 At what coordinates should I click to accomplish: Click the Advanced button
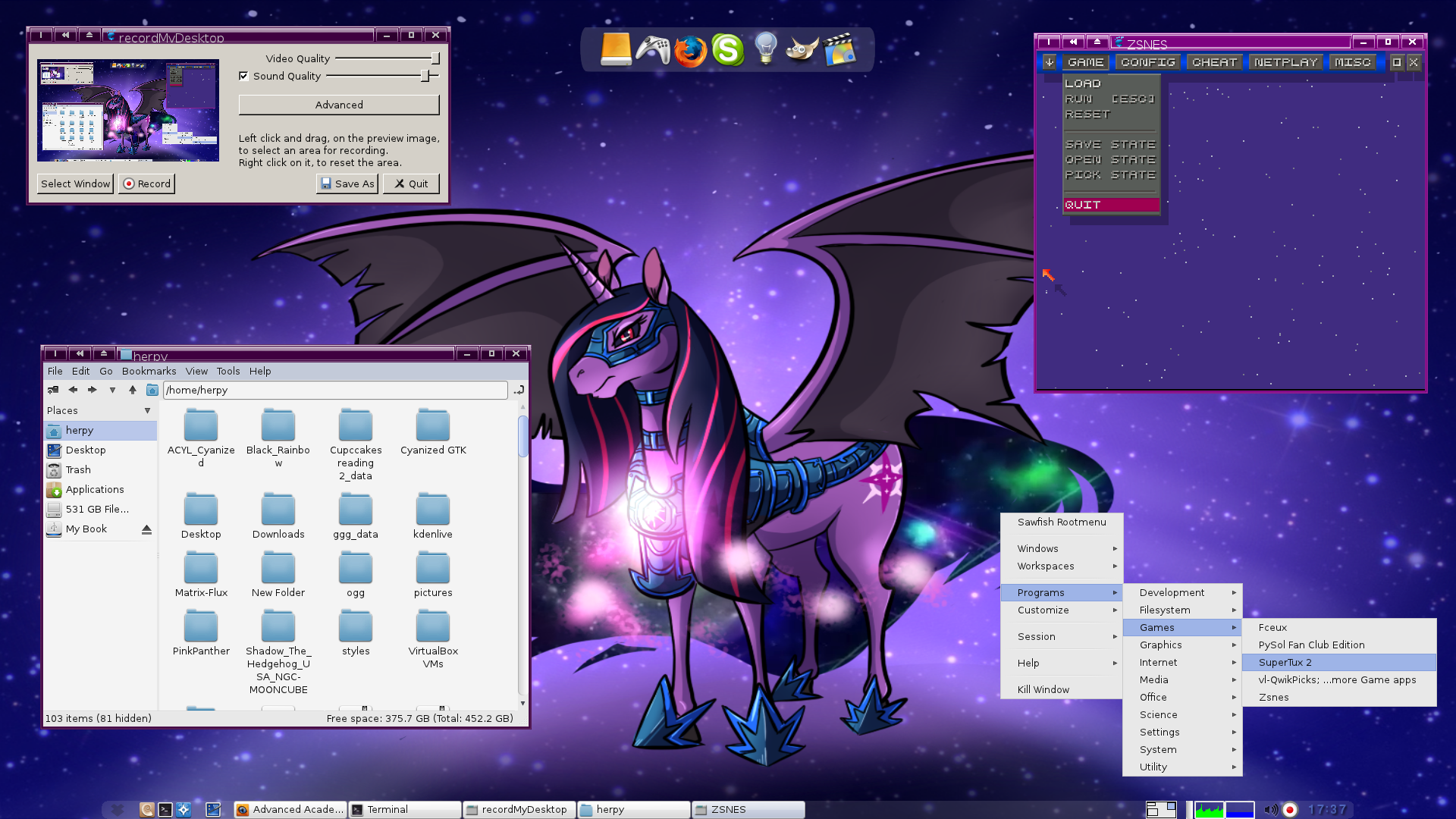(x=339, y=105)
